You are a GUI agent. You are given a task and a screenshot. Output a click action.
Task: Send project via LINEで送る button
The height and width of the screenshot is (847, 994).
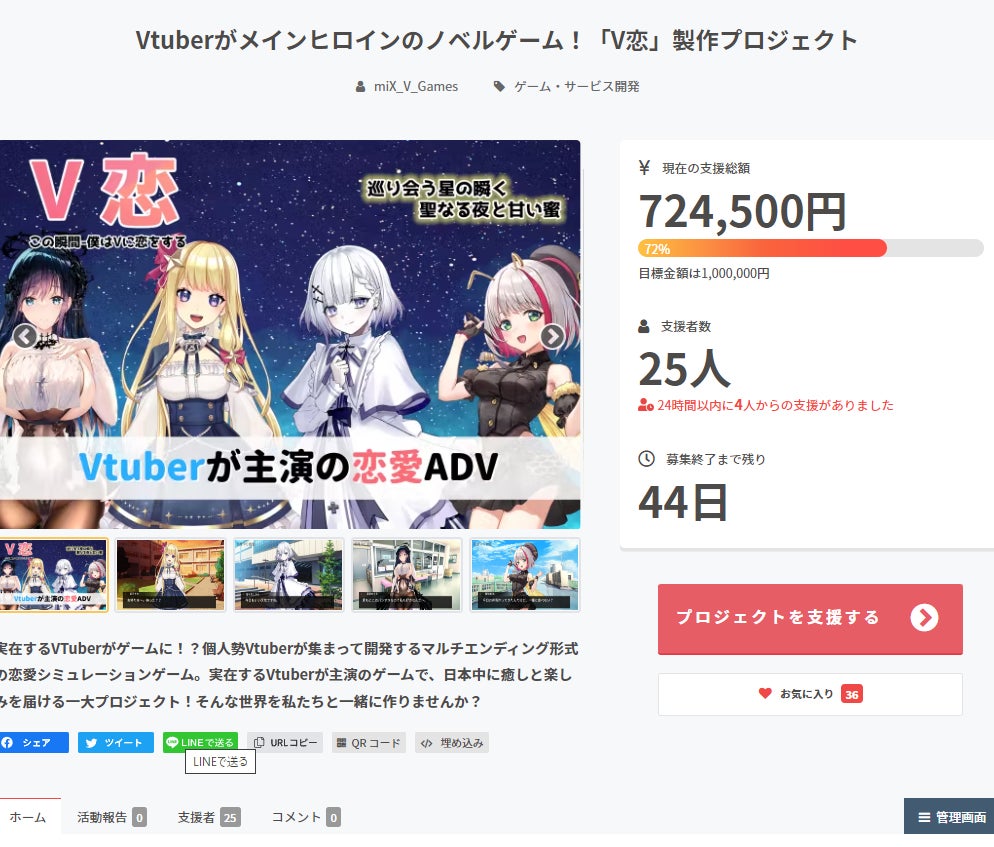(200, 742)
